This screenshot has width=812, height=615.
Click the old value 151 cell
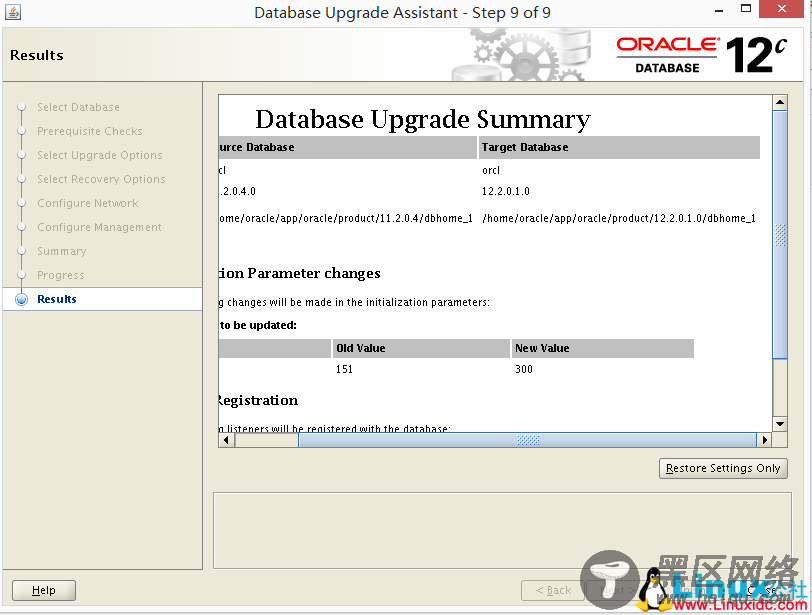pos(344,369)
